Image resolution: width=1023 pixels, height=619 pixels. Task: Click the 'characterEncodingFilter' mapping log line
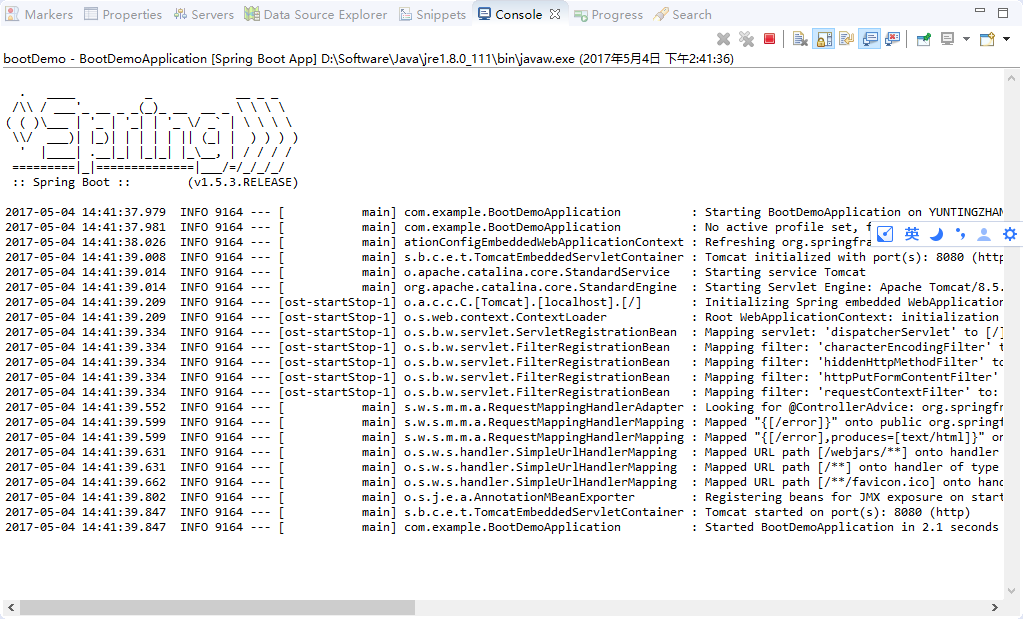pyautogui.click(x=504, y=347)
